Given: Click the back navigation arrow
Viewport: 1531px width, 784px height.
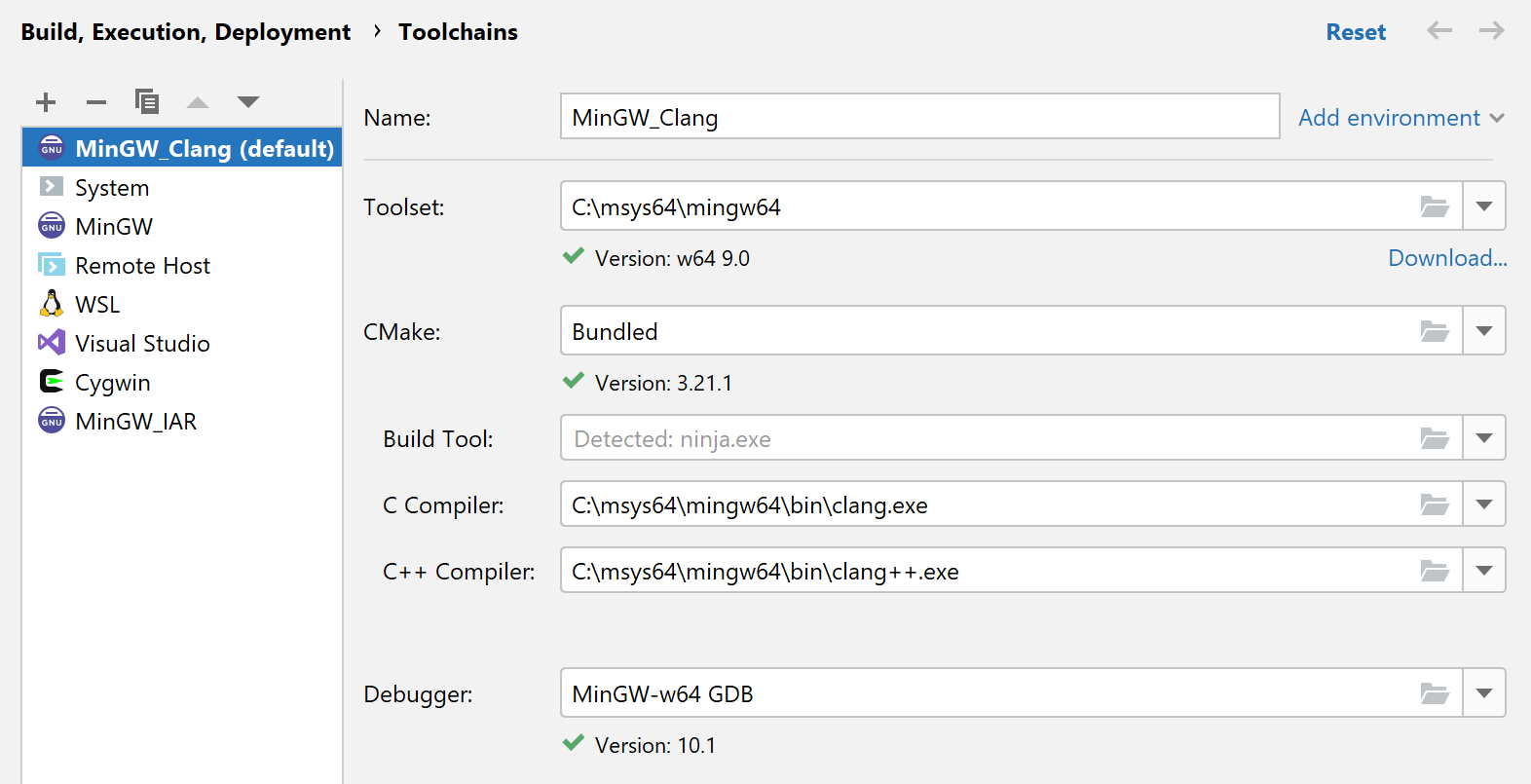Looking at the screenshot, I should (x=1438, y=30).
